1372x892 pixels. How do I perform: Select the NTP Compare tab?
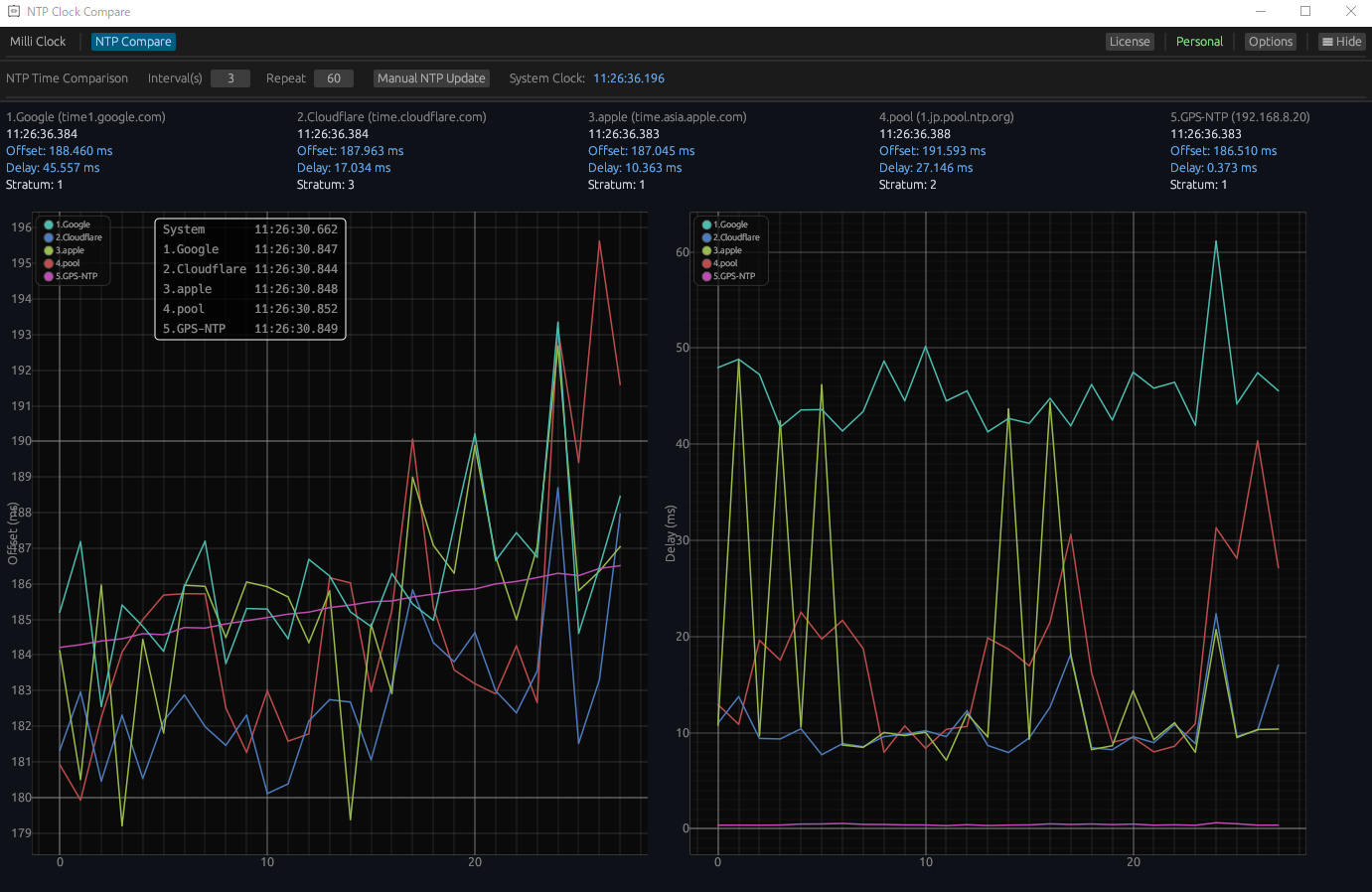tap(133, 42)
